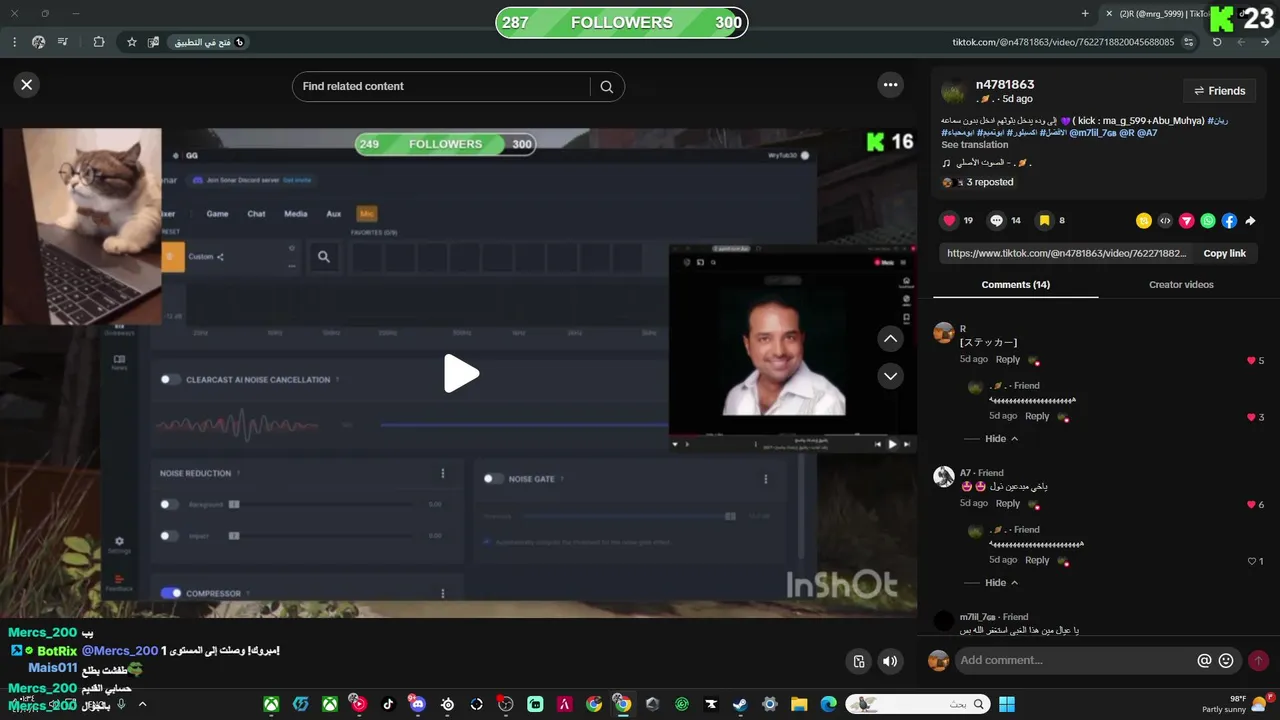
Task: Switch to the Creator videos tab
Action: (1181, 285)
